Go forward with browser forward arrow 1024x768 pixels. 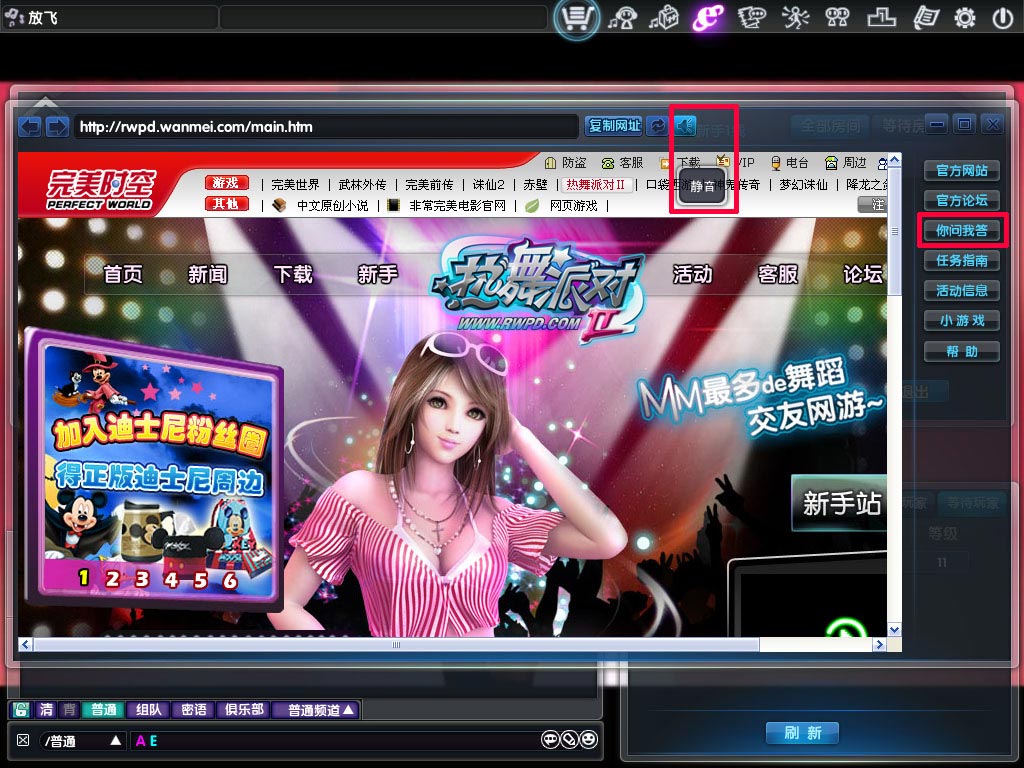tap(57, 126)
